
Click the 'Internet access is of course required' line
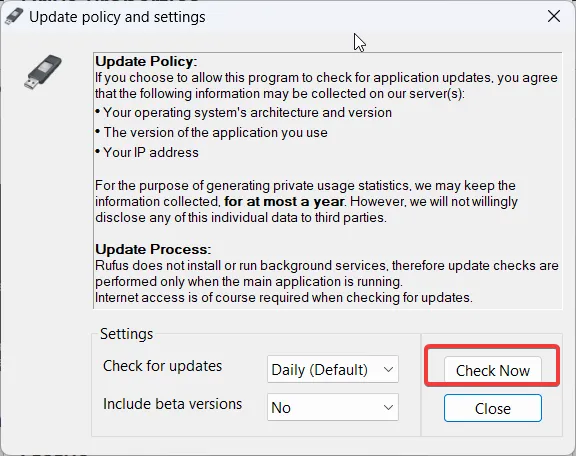[x=284, y=298]
